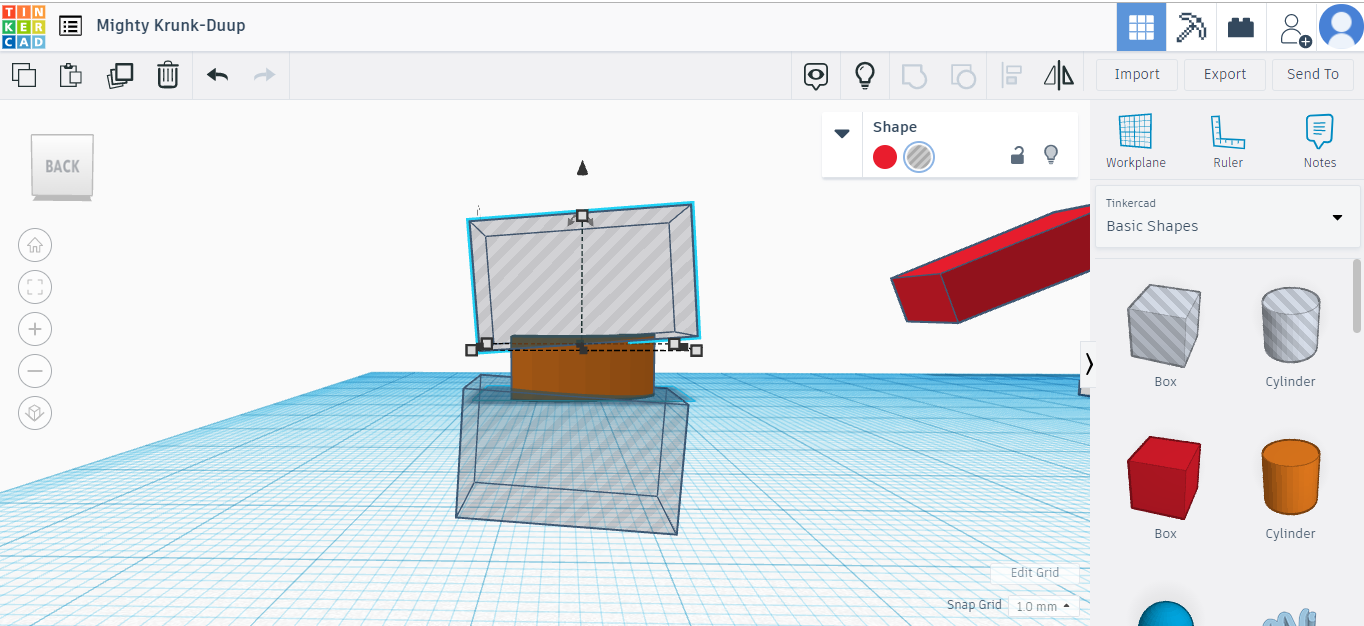
Task: Click the Align tool icon
Action: click(1011, 75)
